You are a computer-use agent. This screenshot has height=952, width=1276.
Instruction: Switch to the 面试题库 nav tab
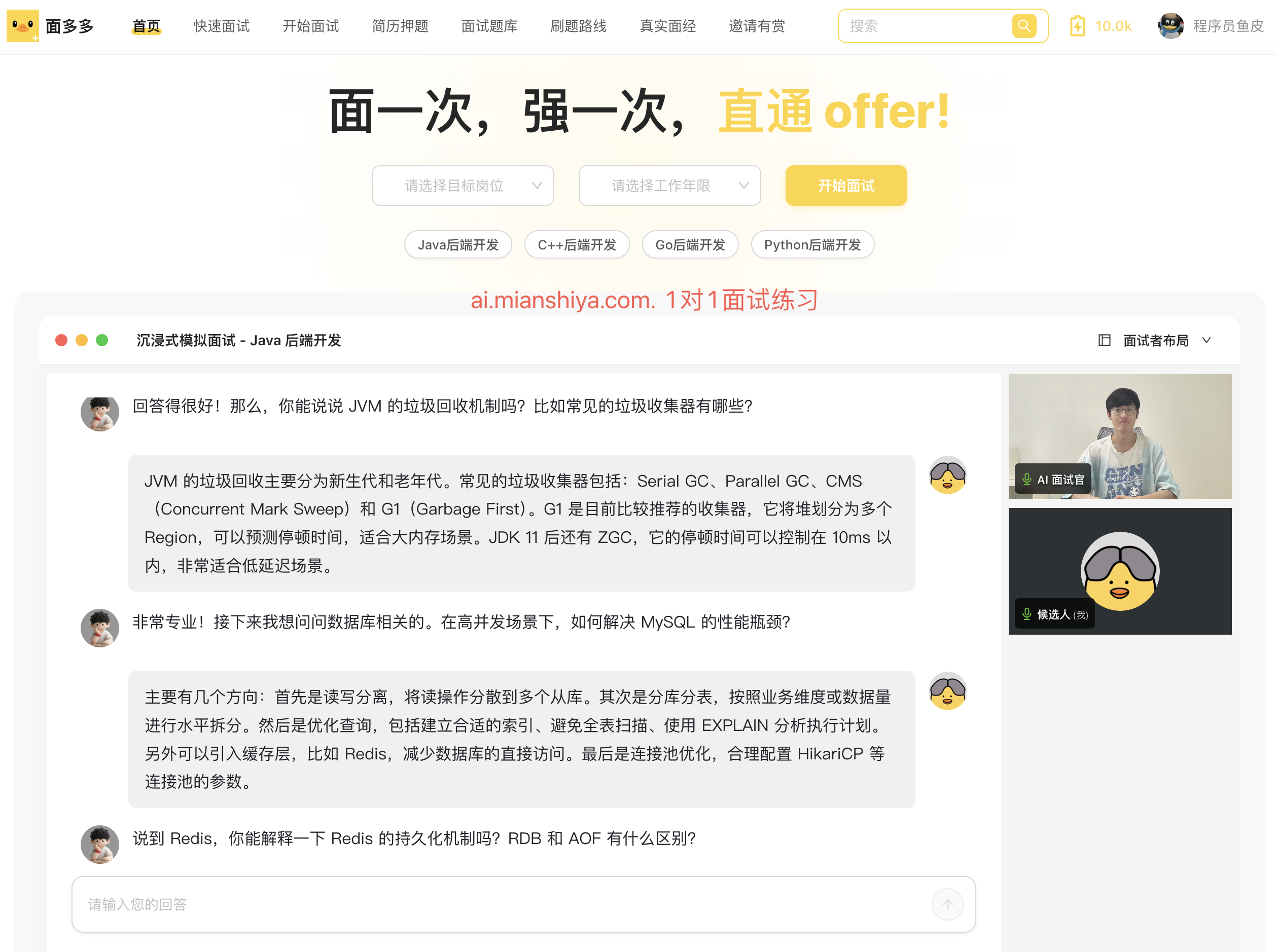point(489,26)
